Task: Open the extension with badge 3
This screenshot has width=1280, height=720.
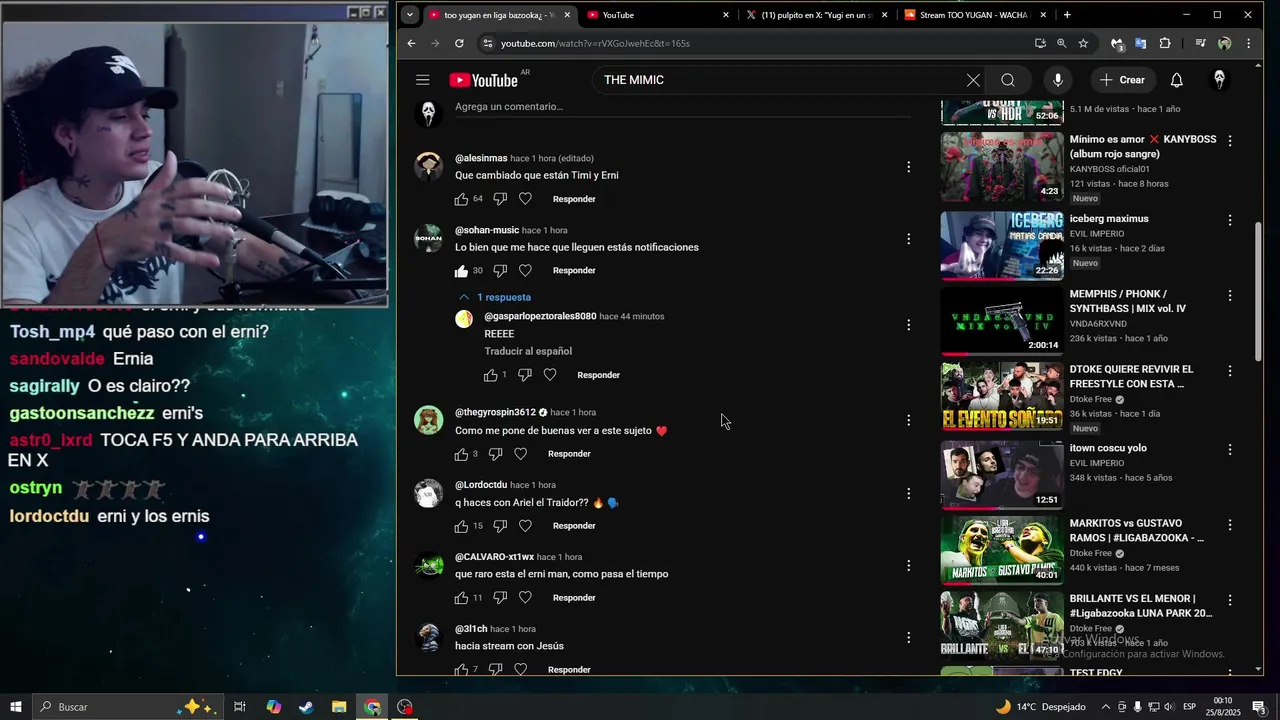Action: coord(1117,44)
